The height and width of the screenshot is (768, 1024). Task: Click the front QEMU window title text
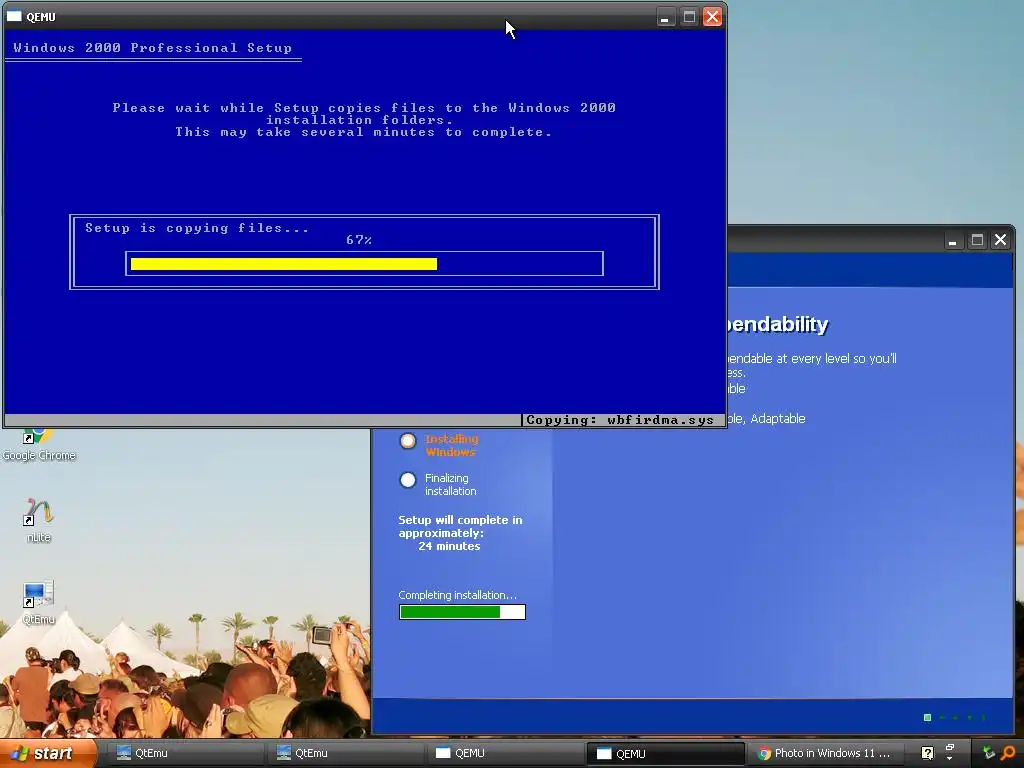[x=41, y=17]
